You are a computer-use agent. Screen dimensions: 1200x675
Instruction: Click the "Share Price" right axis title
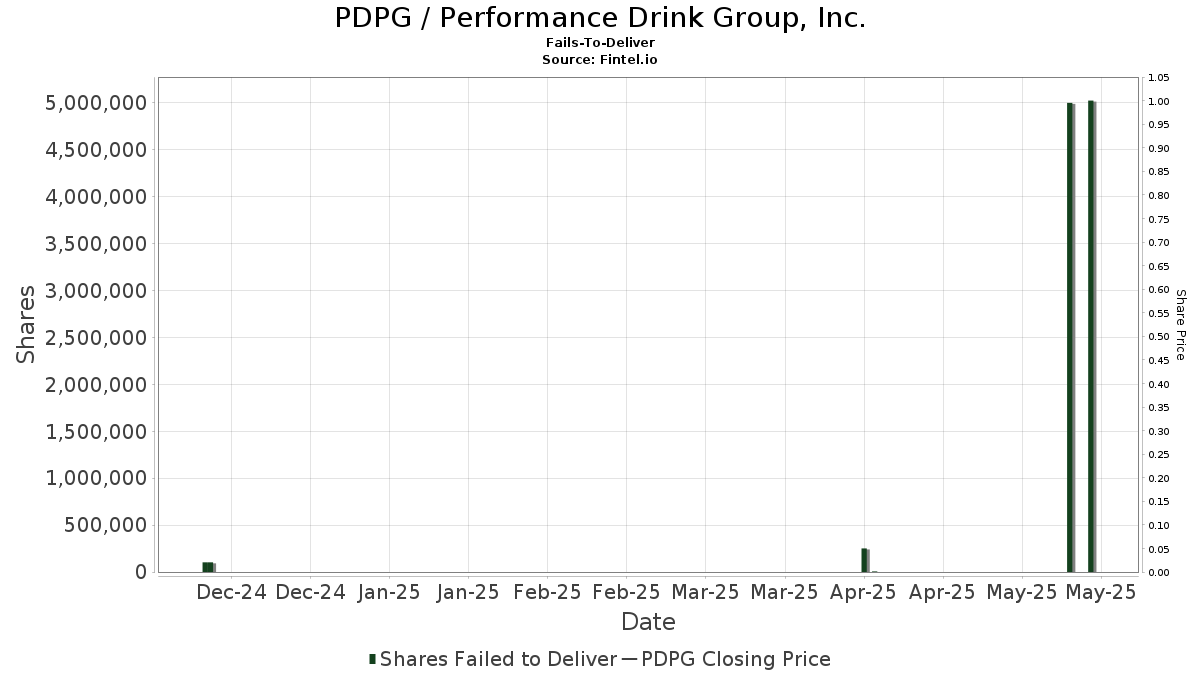(x=1180, y=324)
